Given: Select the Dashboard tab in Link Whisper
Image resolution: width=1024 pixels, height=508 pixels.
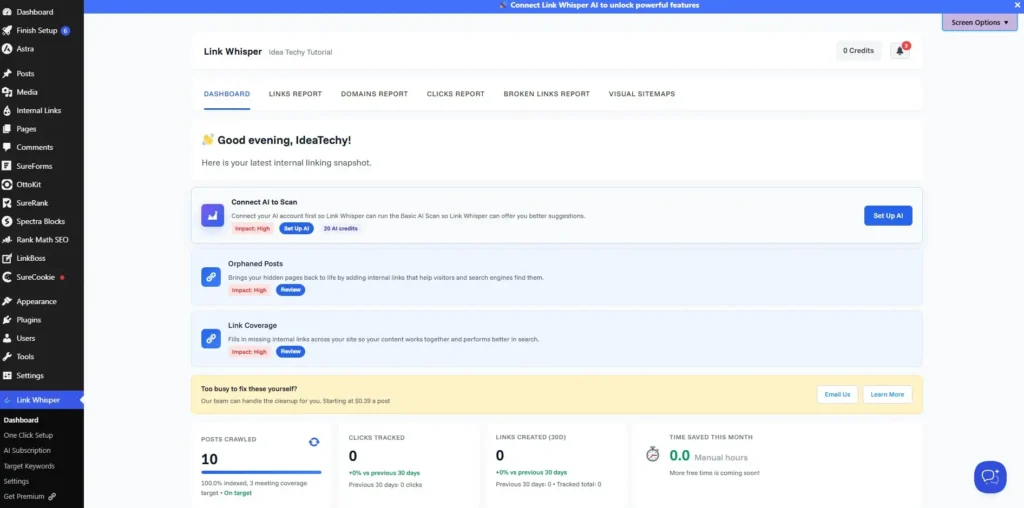Looking at the screenshot, I should (227, 94).
